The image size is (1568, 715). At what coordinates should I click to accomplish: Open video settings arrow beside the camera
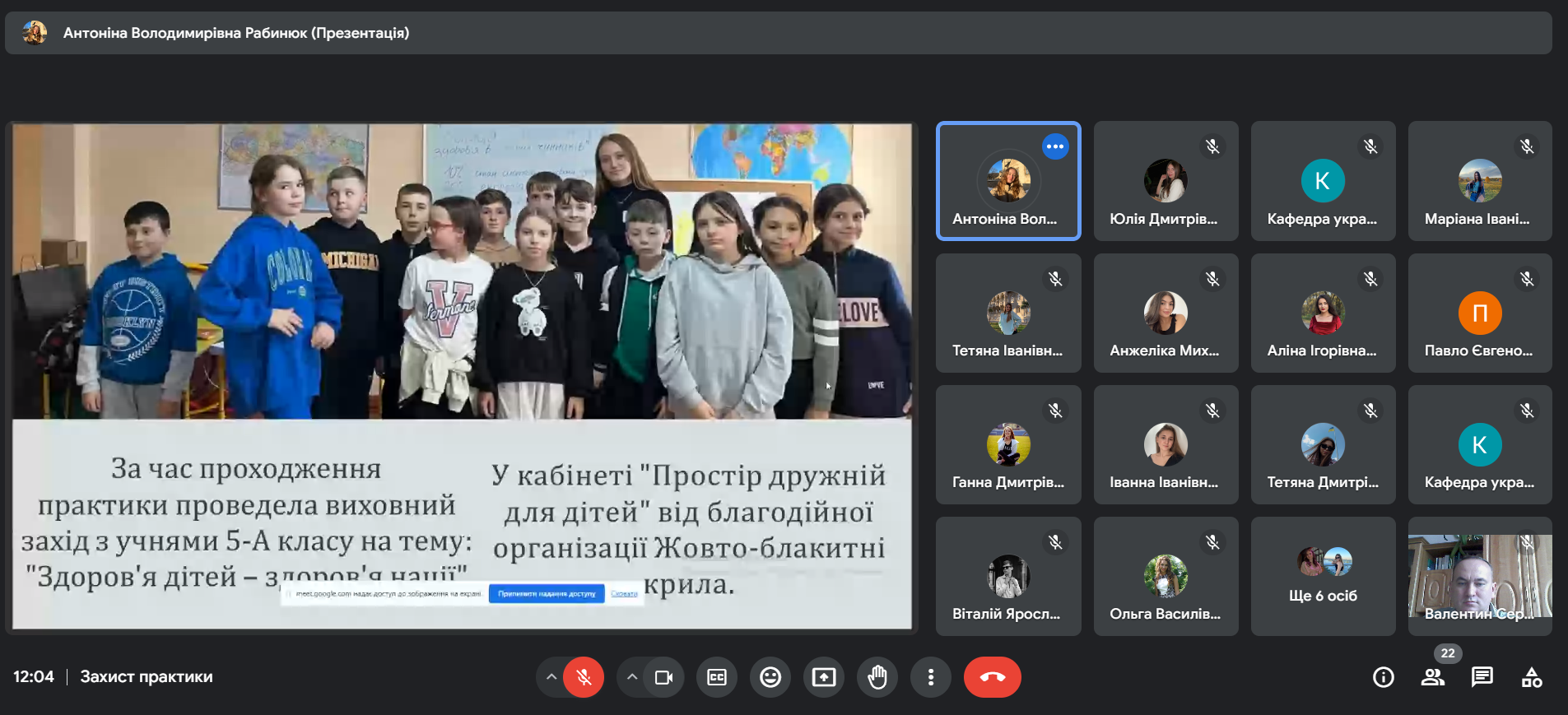[x=631, y=677]
